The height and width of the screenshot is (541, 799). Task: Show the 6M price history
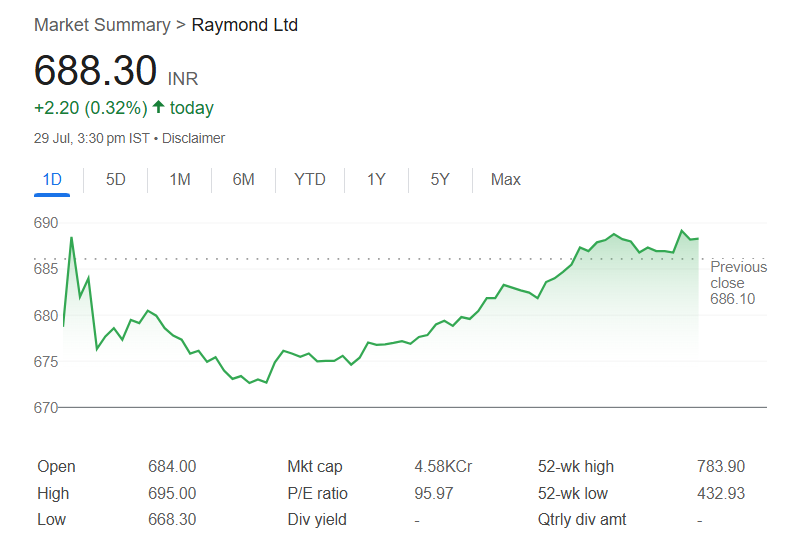pos(244,180)
